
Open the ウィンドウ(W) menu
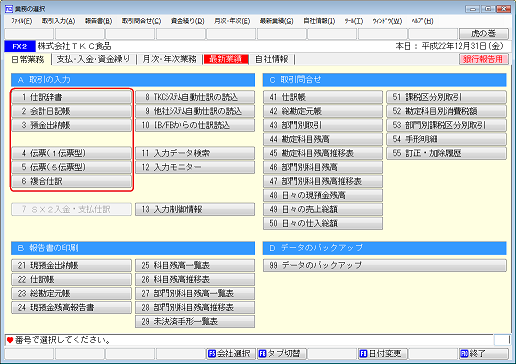(x=387, y=21)
